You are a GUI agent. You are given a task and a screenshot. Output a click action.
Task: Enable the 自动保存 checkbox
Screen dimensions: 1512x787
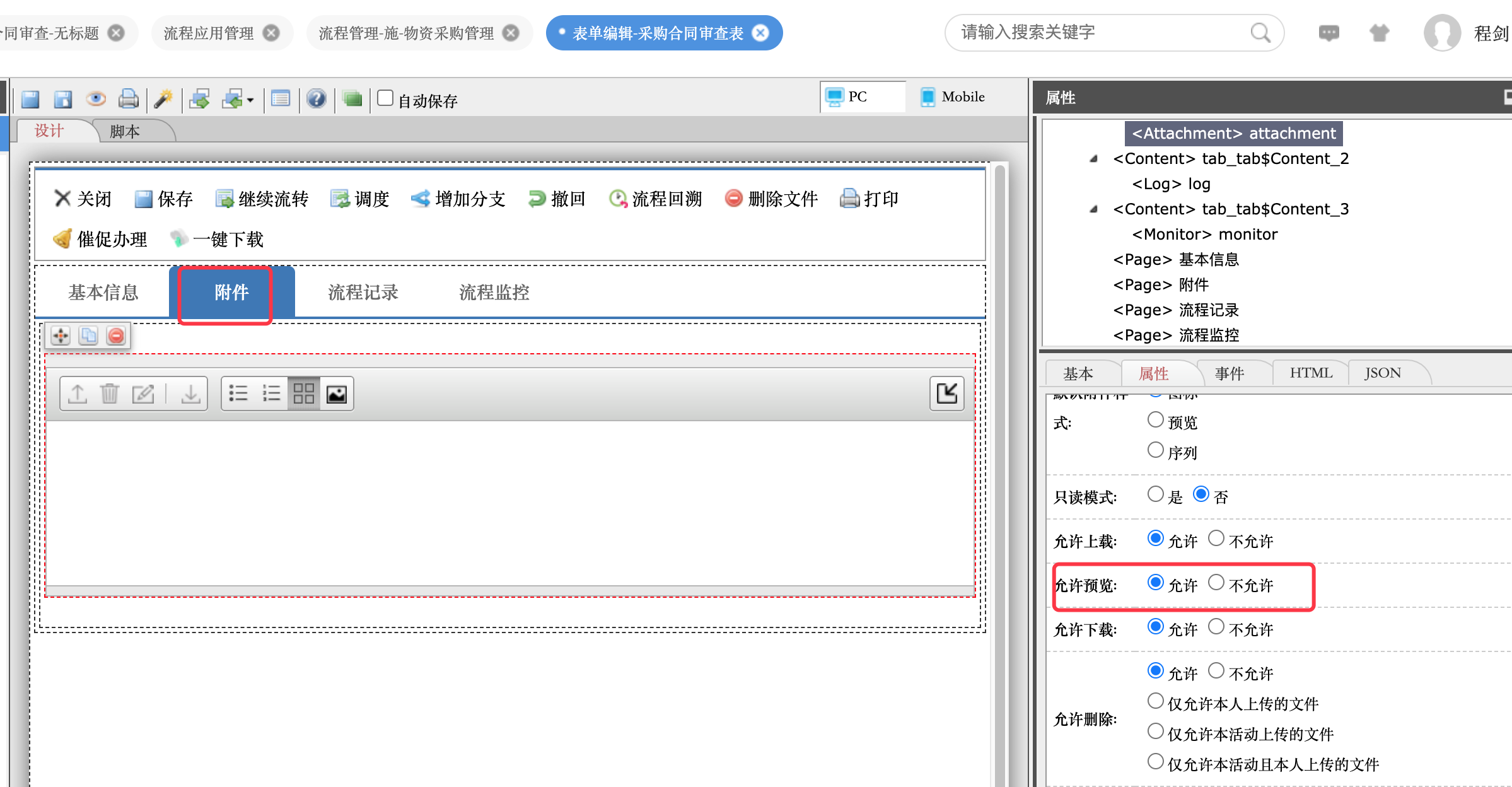[385, 98]
